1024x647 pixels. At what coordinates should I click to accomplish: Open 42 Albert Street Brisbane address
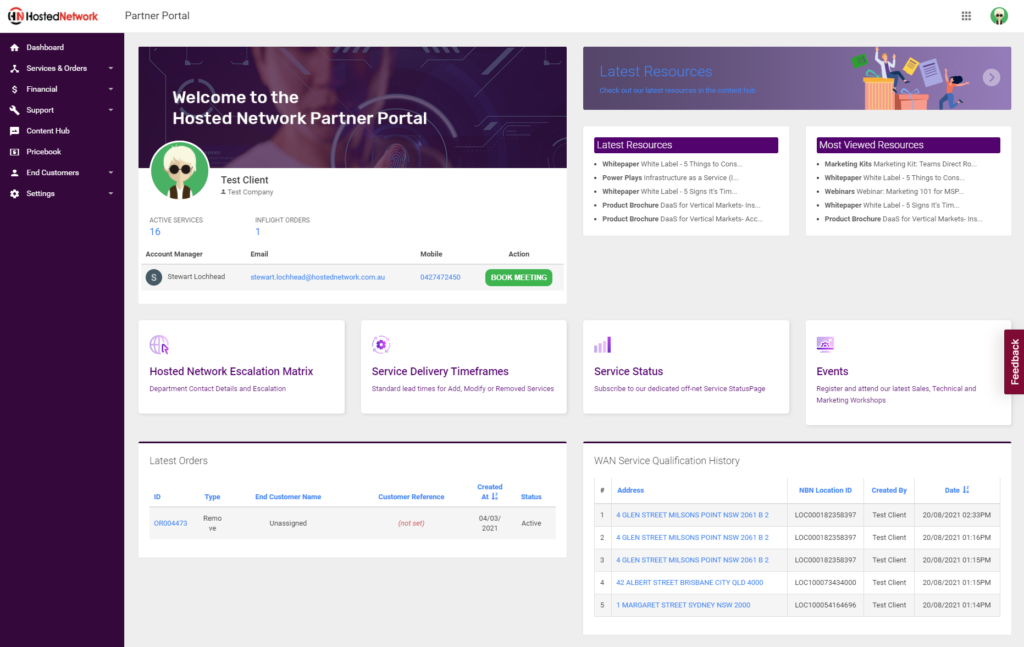690,582
